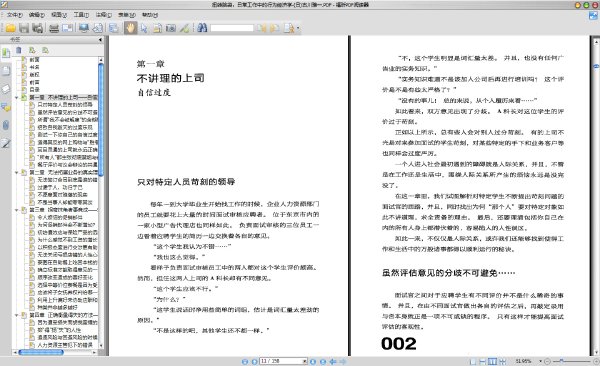Collapse the 第三章 bookmark node
This screenshot has height=366, width=600.
16,210
